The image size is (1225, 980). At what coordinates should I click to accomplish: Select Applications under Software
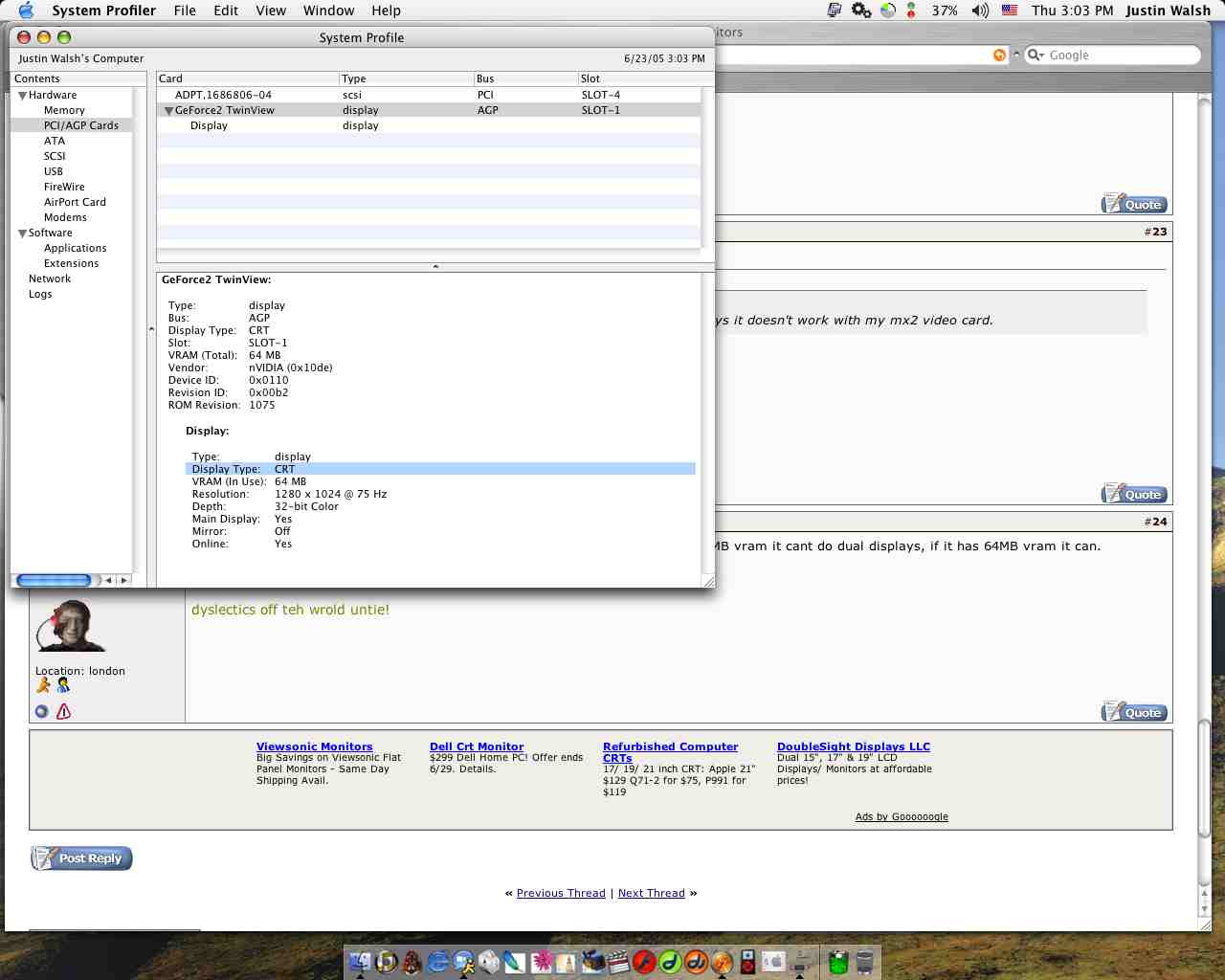75,248
